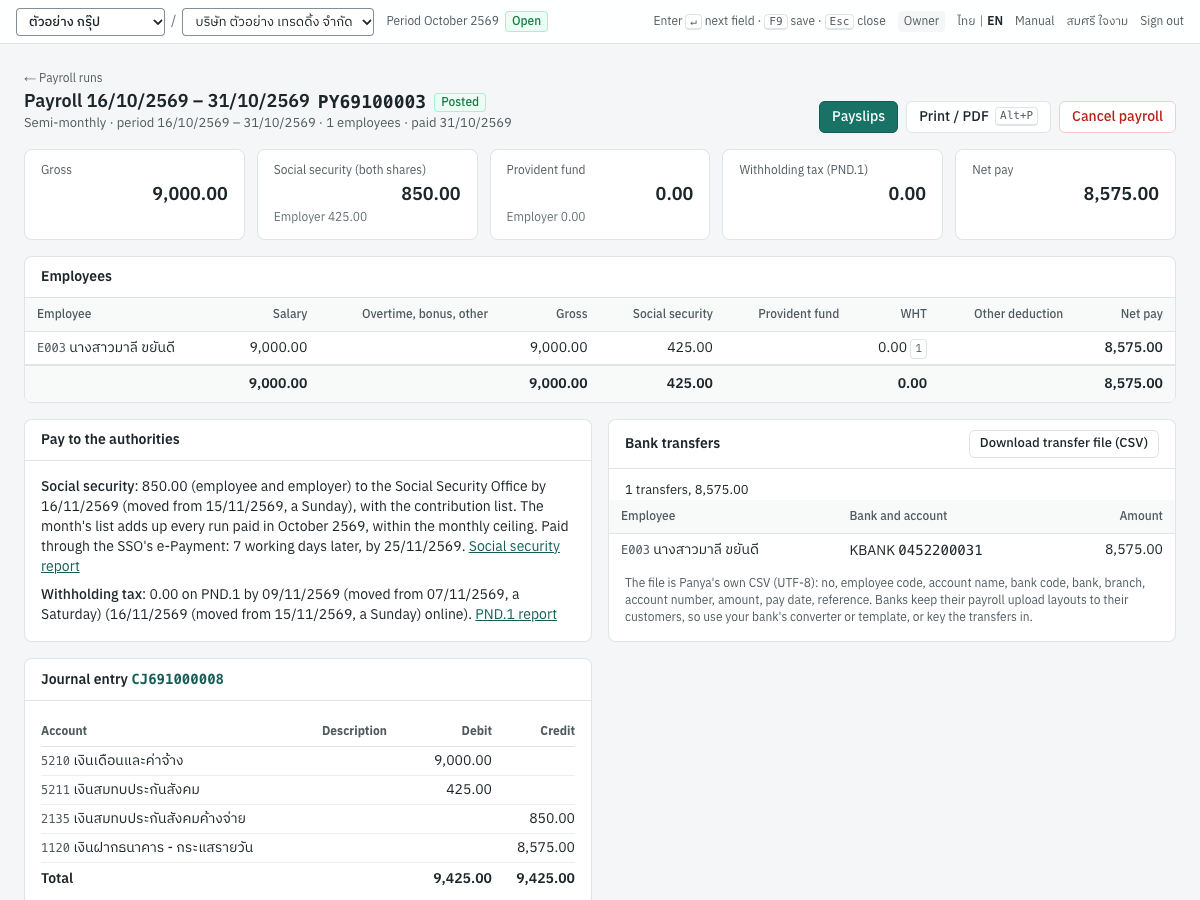This screenshot has height=900, width=1200.
Task: Click the 1 transfers, 8,575.00 summary
Action: (686, 490)
